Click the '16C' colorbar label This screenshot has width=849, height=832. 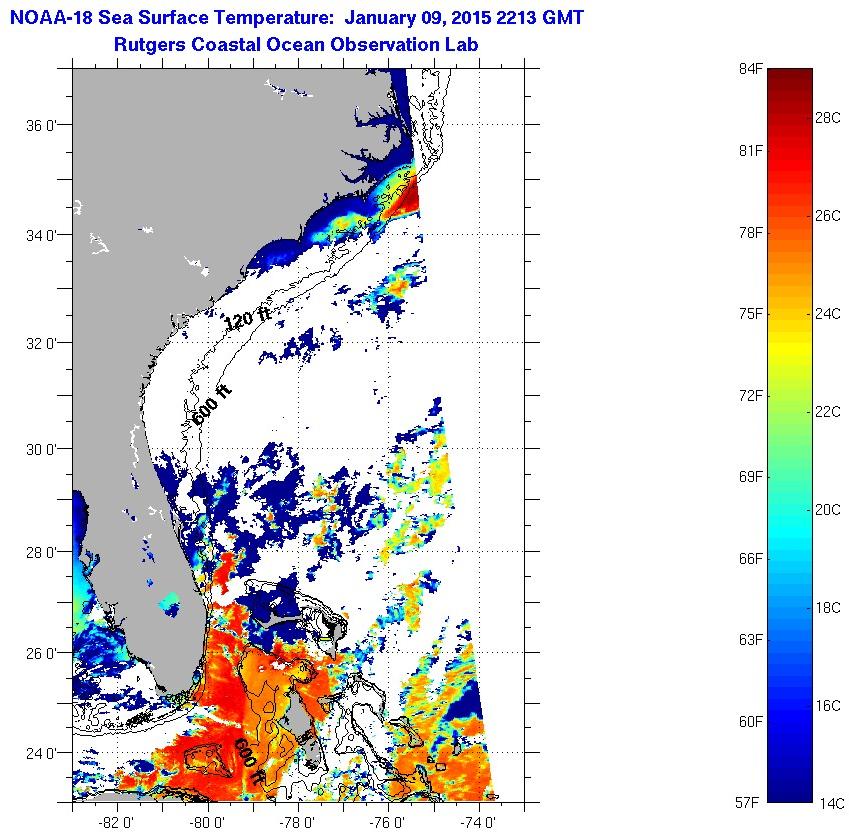[828, 706]
